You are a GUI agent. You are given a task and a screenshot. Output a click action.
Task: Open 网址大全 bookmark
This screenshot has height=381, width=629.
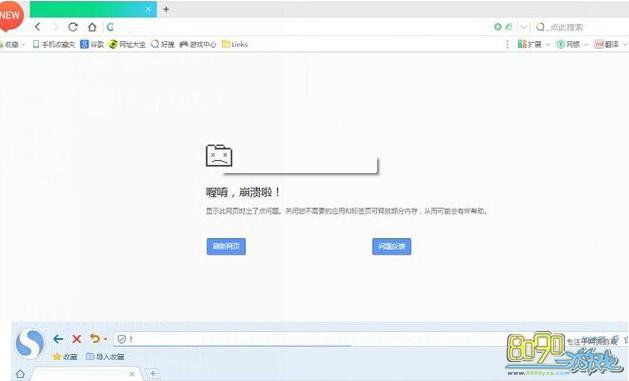click(x=127, y=44)
